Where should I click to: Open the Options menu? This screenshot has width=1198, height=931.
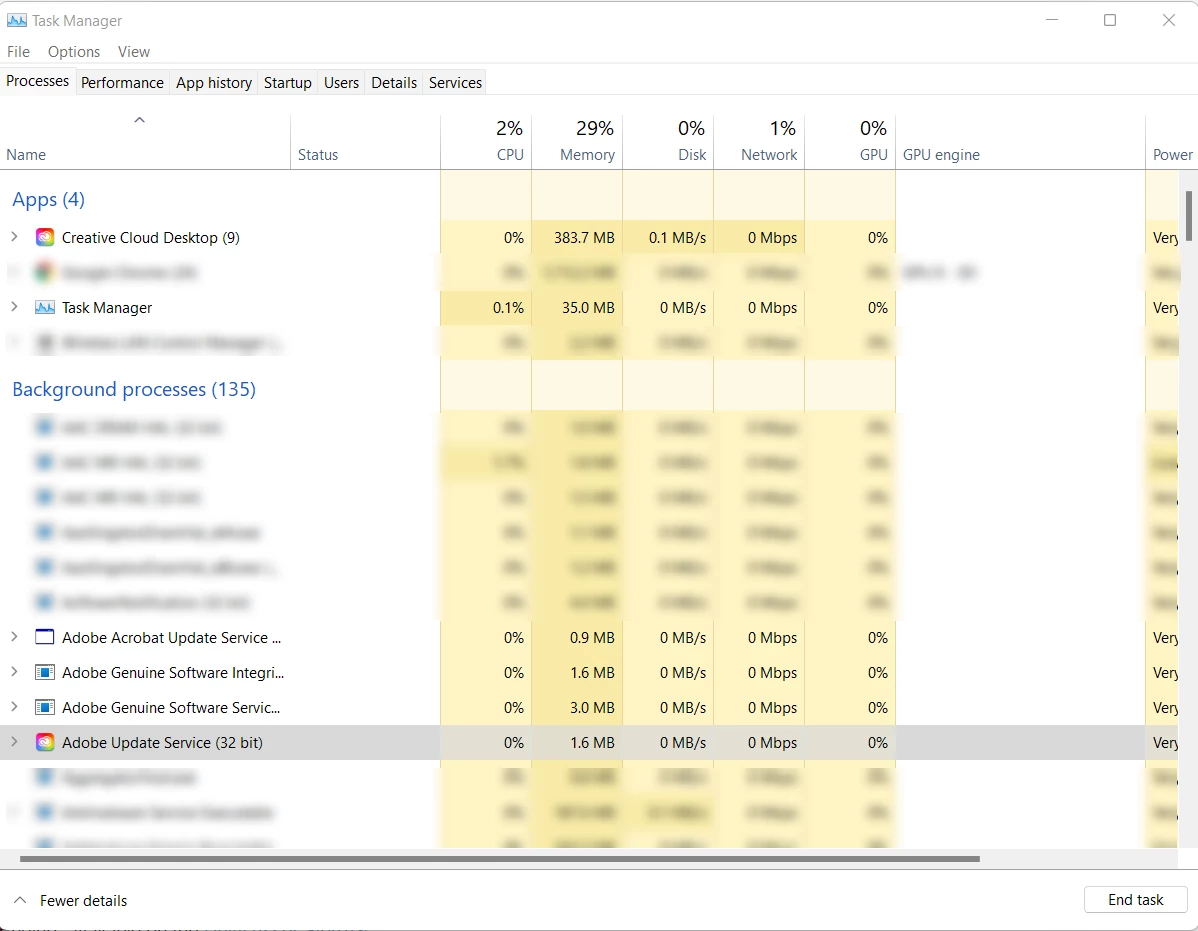tap(73, 52)
